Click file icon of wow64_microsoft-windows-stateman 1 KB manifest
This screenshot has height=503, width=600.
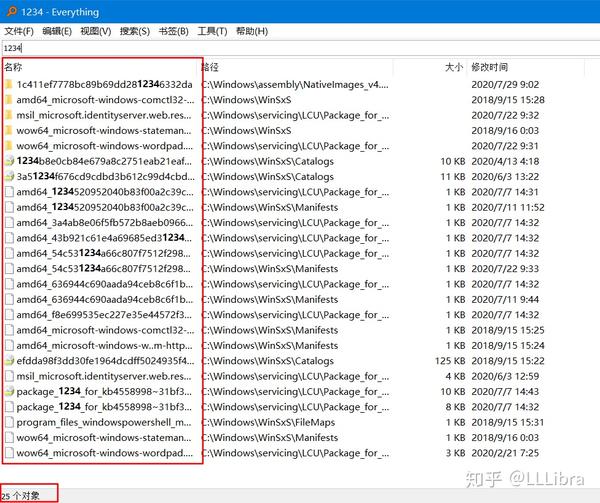9,438
